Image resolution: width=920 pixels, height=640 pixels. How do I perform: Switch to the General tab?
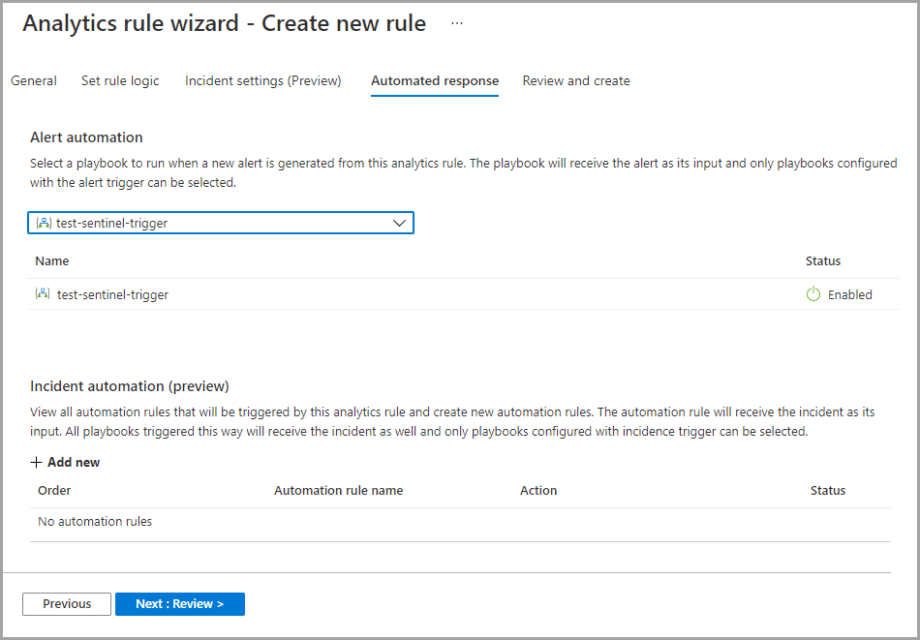coord(34,81)
